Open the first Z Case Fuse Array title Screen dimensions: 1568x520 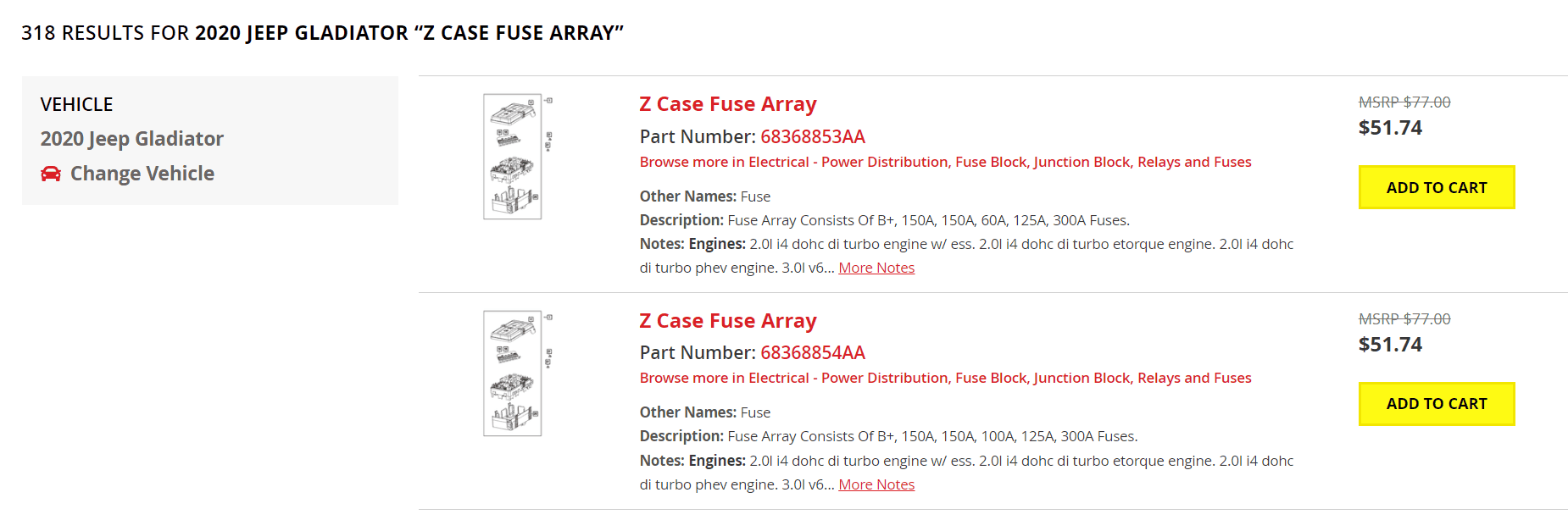tap(727, 104)
